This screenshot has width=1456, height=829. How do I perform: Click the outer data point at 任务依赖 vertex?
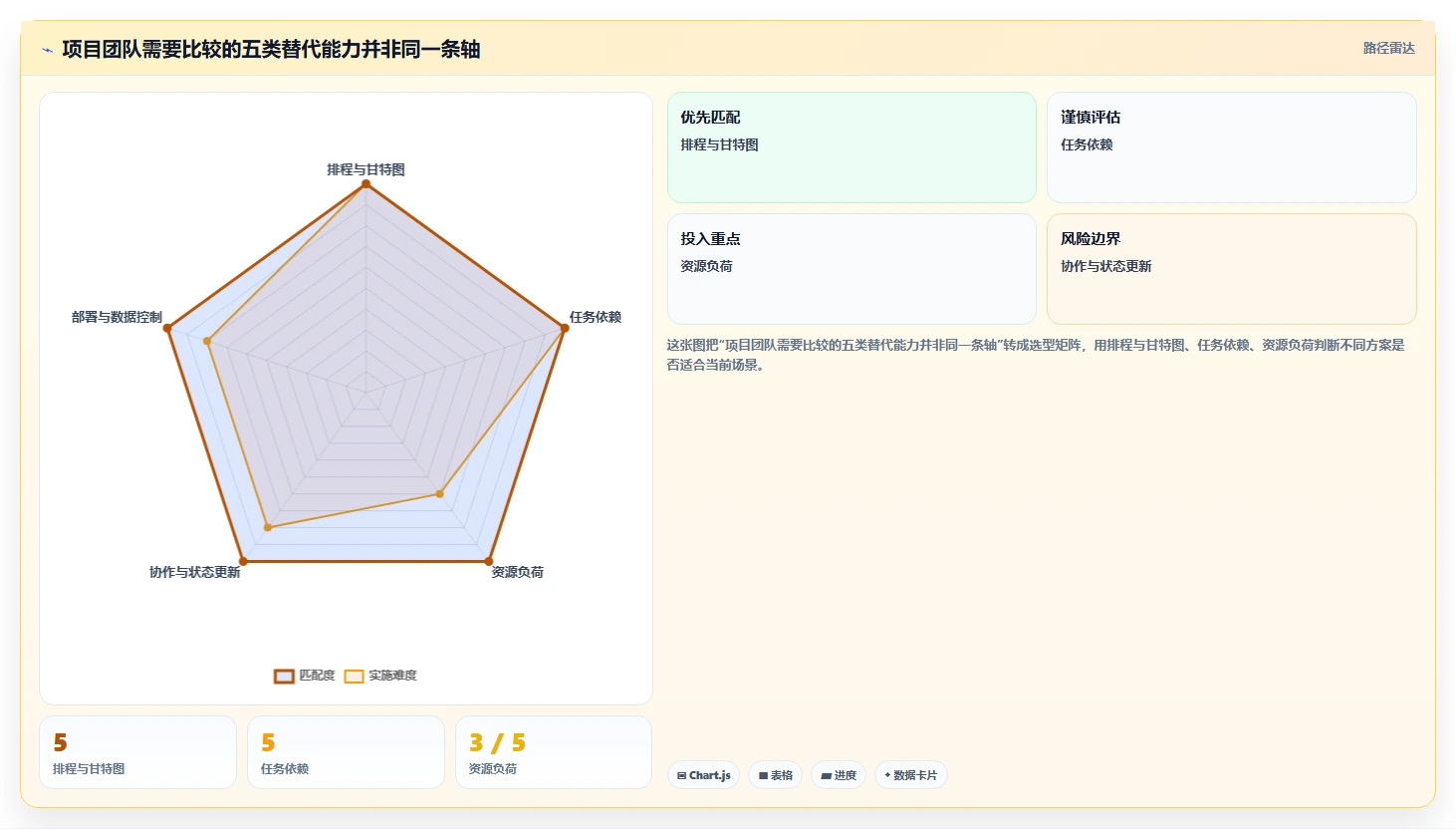pyautogui.click(x=565, y=328)
